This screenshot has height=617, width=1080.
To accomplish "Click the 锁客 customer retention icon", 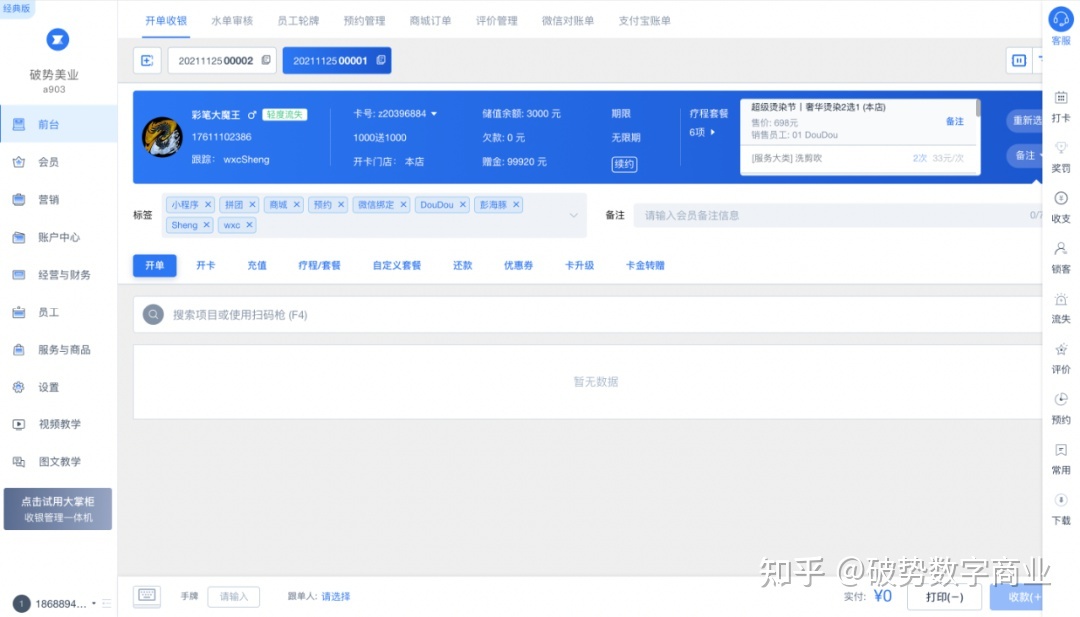I will tap(1061, 254).
